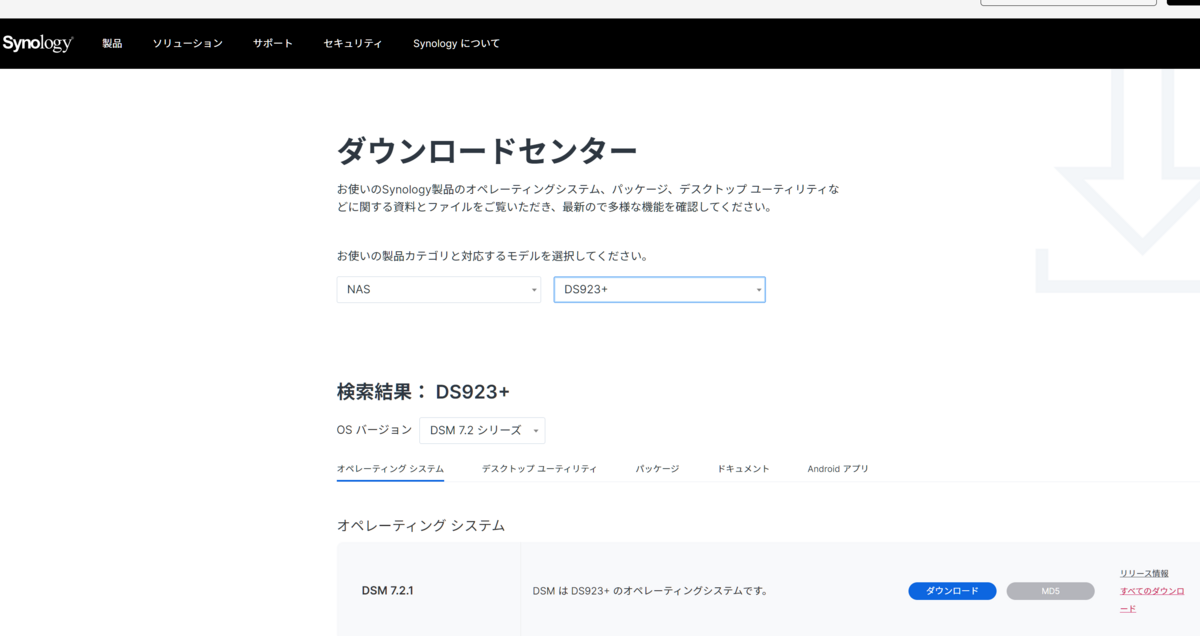Open the リリース情報 link
The image size is (1200, 636).
tap(1144, 574)
